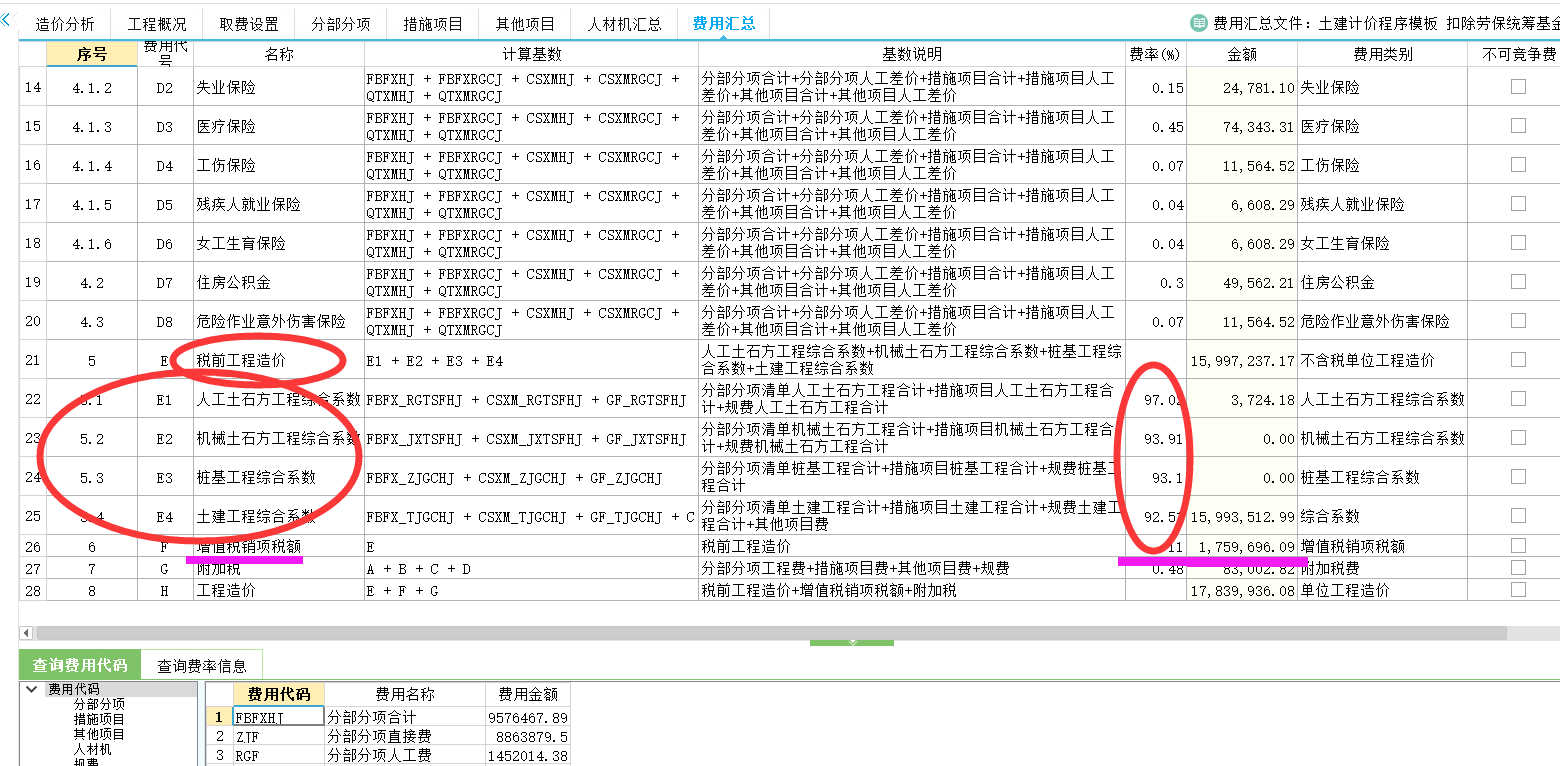Screen dimensions: 1560x766
Task: Click amount 15,997,237.17 cell
Action: tap(1242, 360)
